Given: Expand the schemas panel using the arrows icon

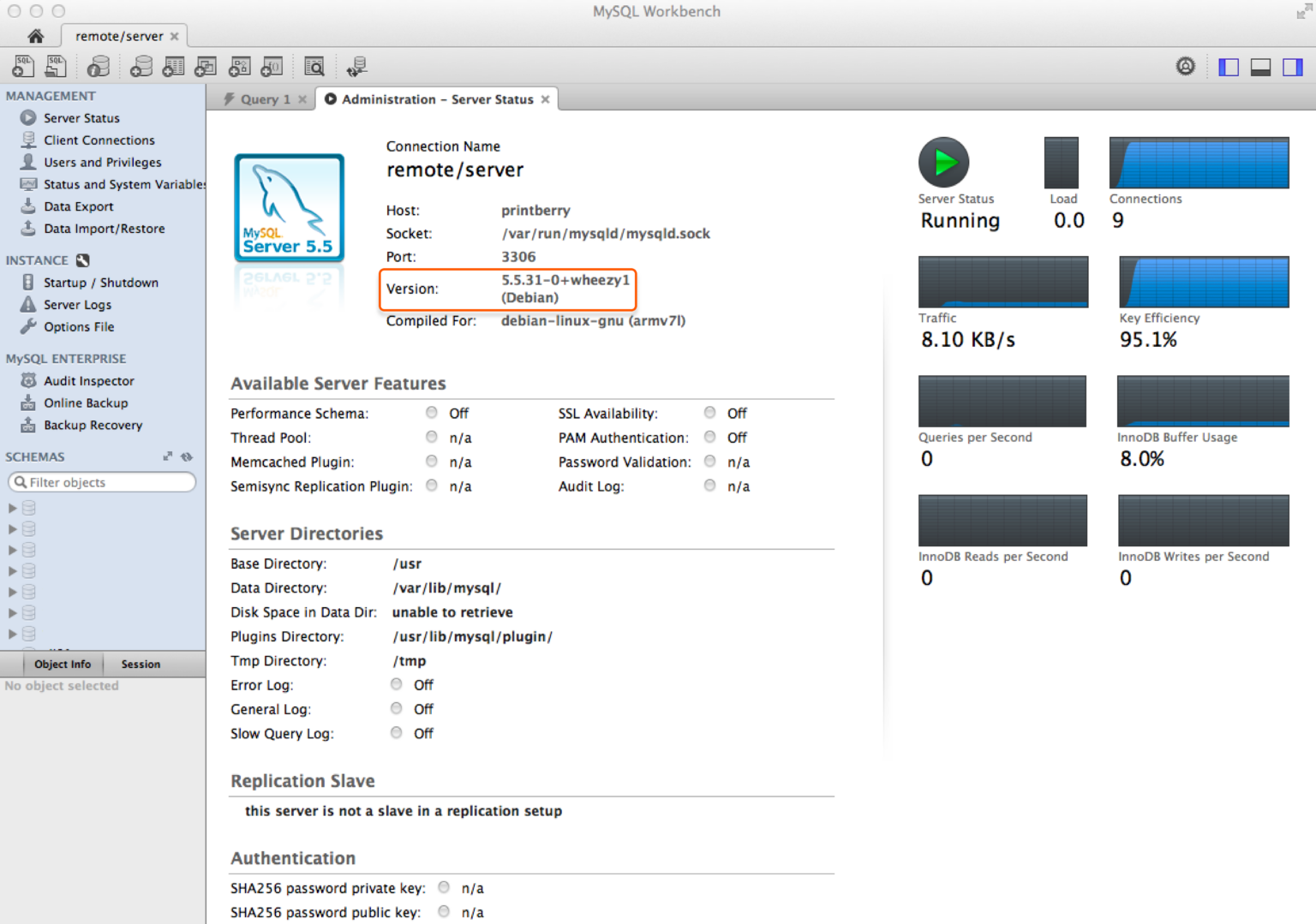Looking at the screenshot, I should (x=168, y=456).
